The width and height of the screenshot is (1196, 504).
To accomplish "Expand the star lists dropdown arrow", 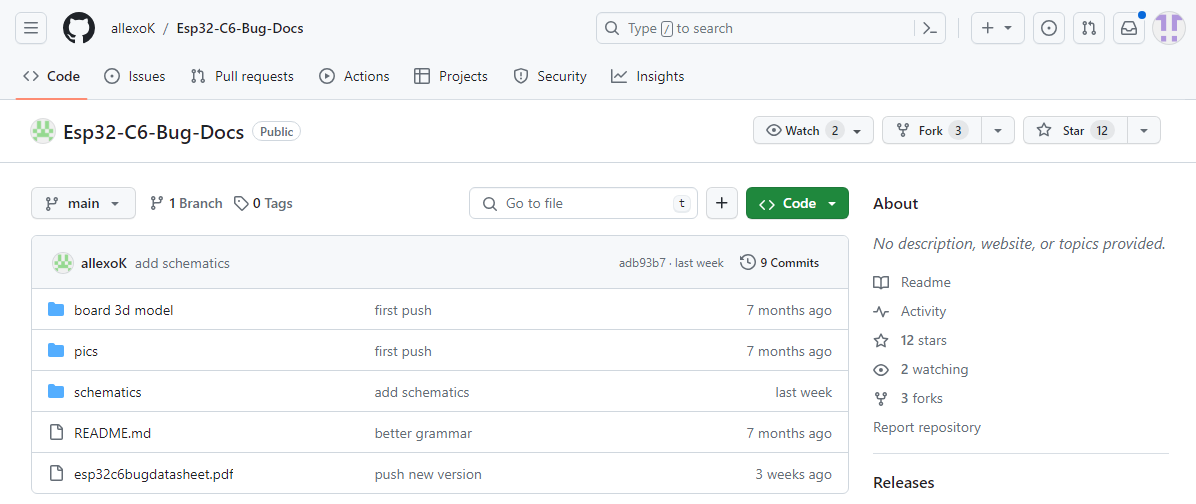I will 1144,131.
